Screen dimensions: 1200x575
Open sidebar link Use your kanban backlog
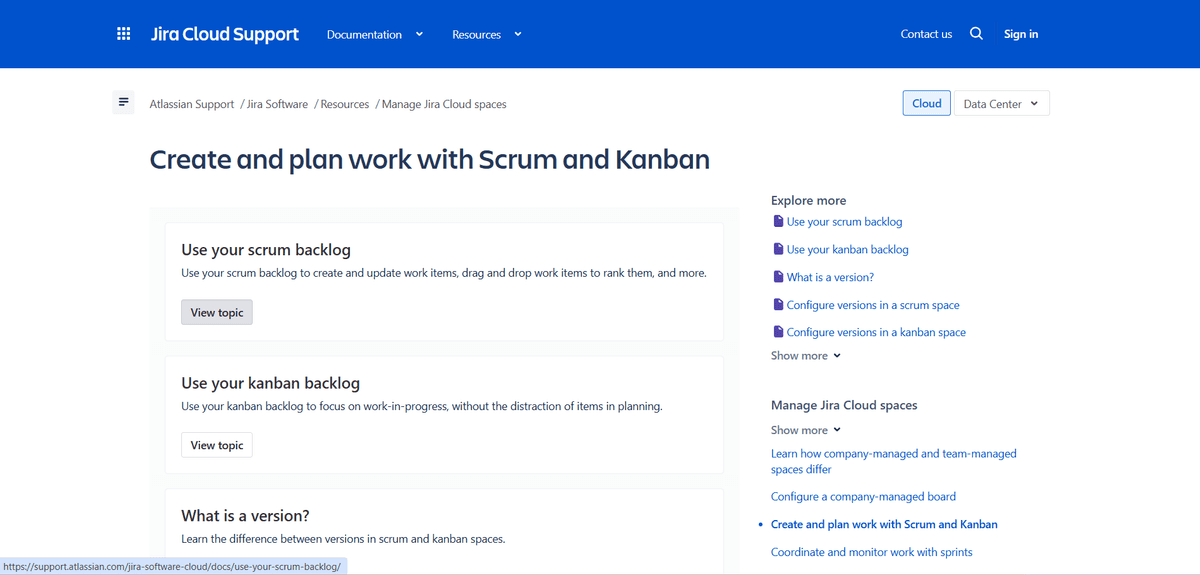[x=848, y=250]
